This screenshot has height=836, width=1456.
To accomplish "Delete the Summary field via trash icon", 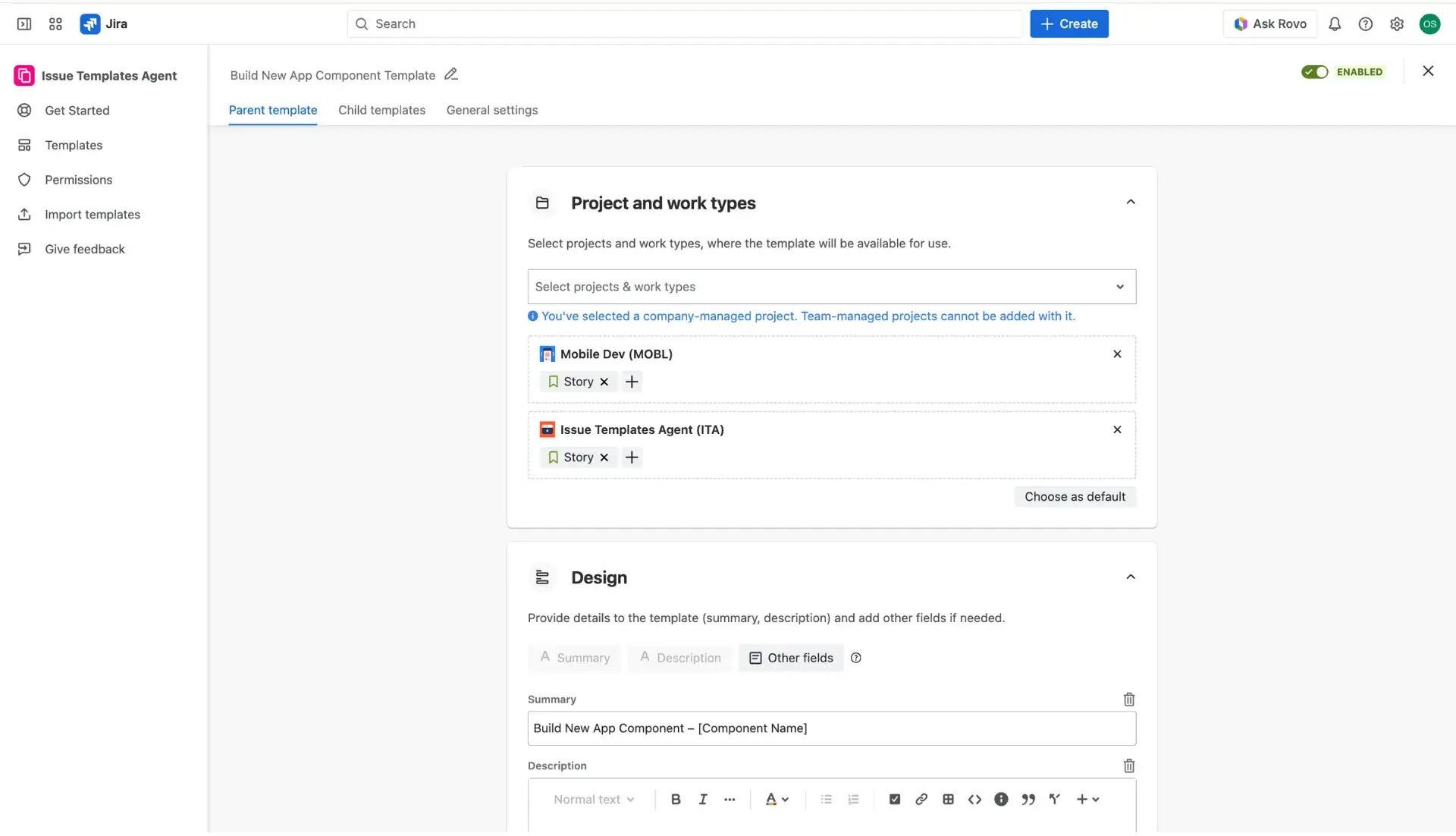I will pyautogui.click(x=1129, y=699).
